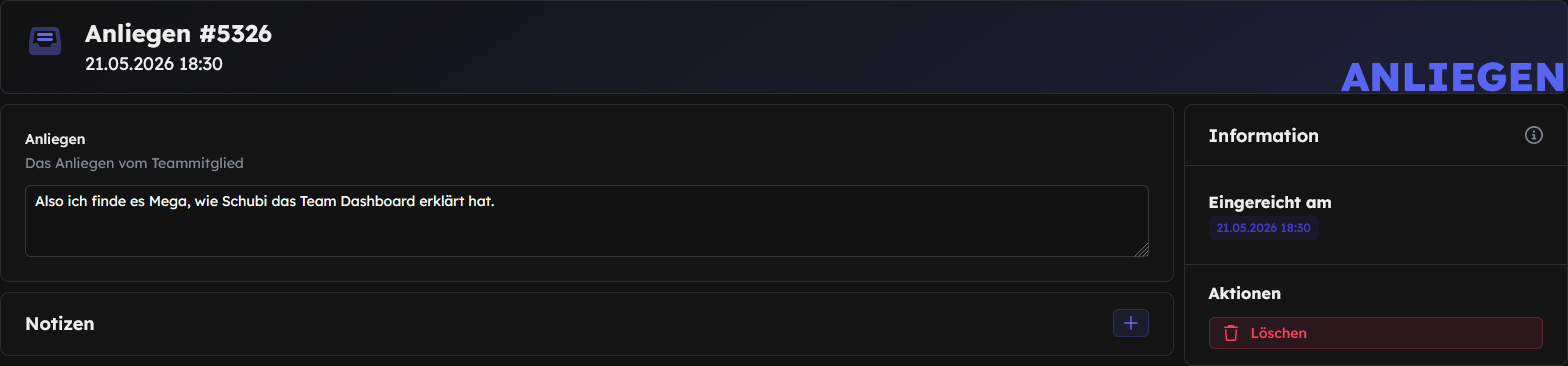
Task: Click the Das Anliegen vom Teammitglied description
Action: 134,162
